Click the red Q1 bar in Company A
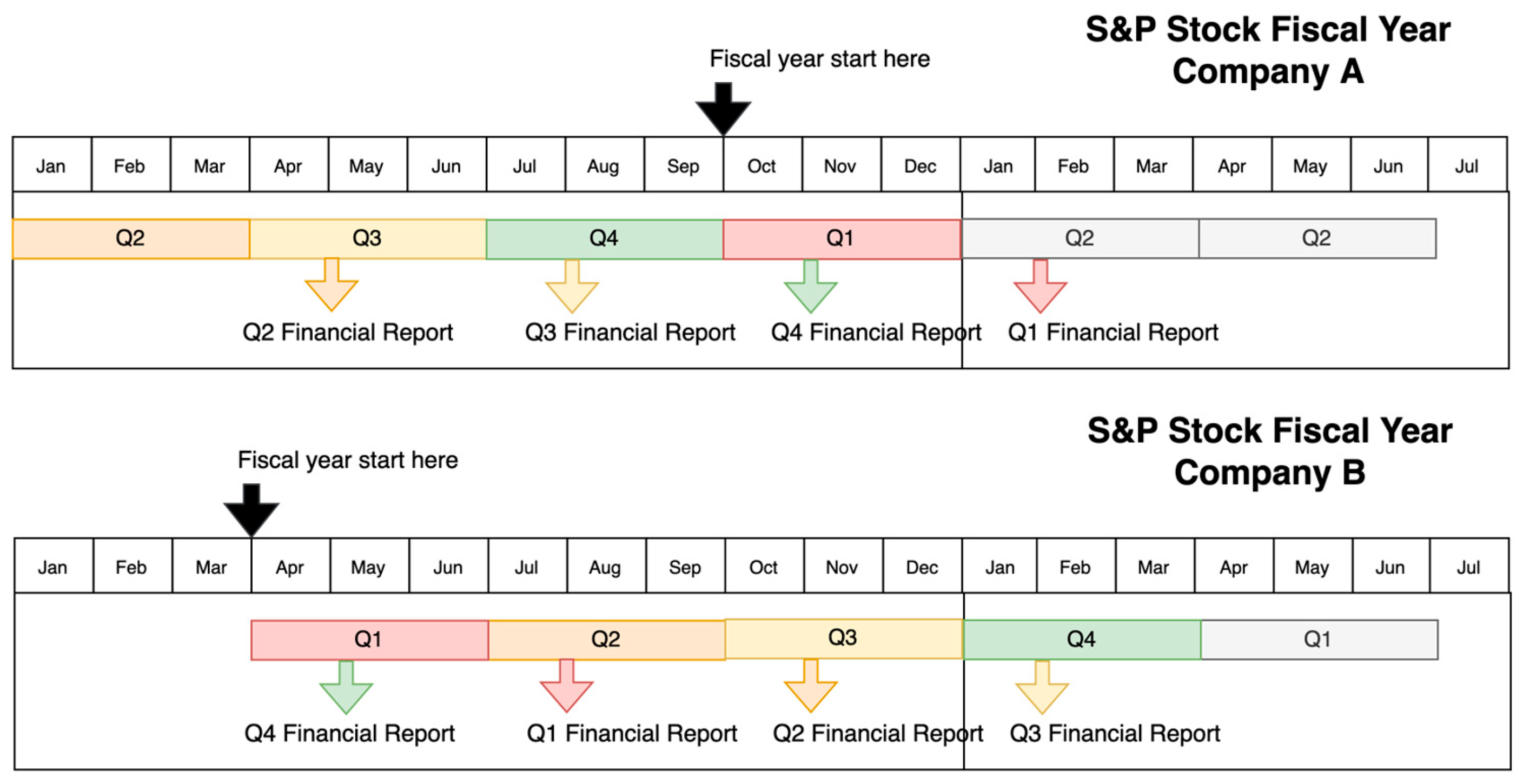The width and height of the screenshot is (1523, 784). (842, 239)
